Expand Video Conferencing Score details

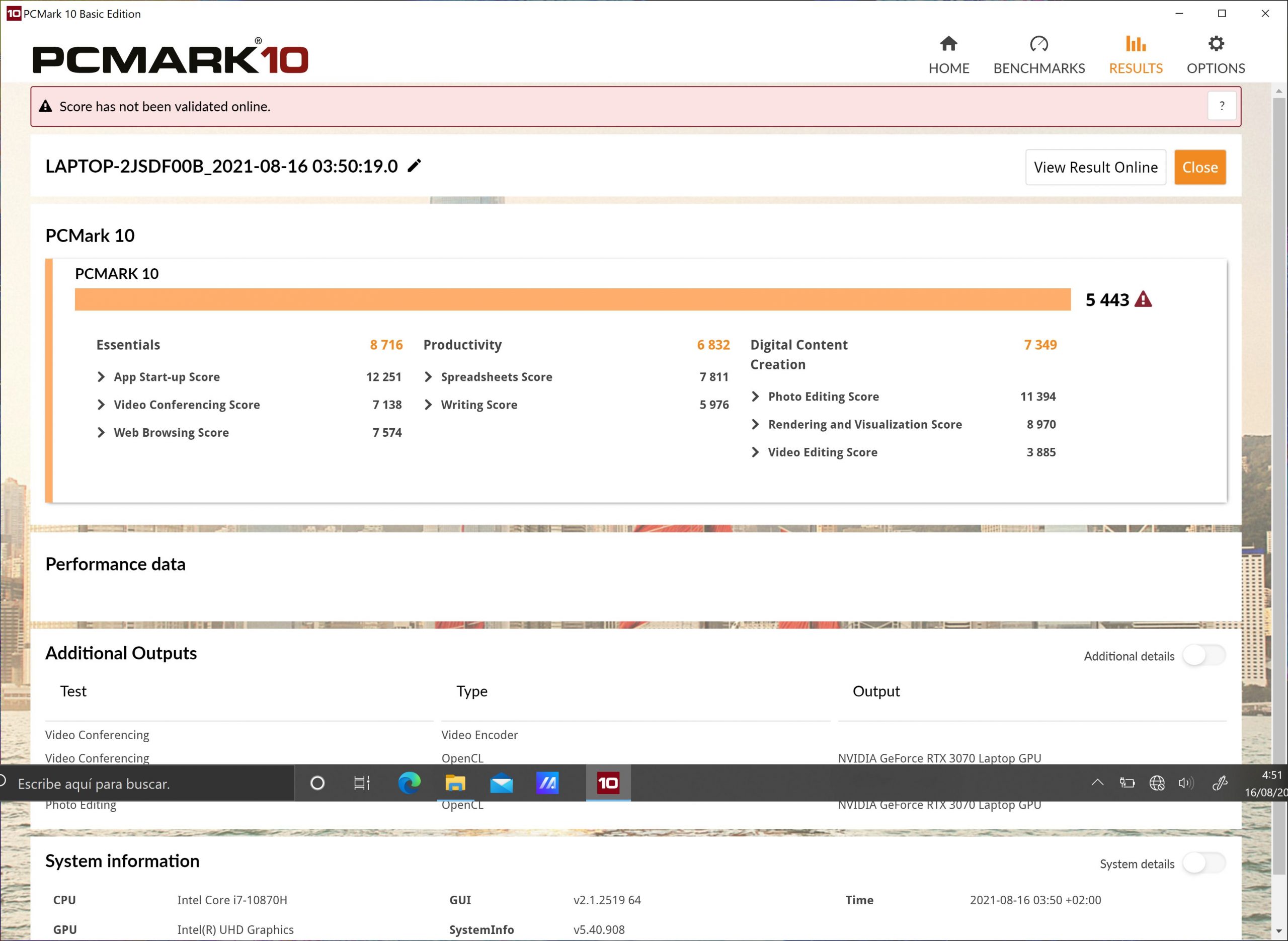point(101,405)
